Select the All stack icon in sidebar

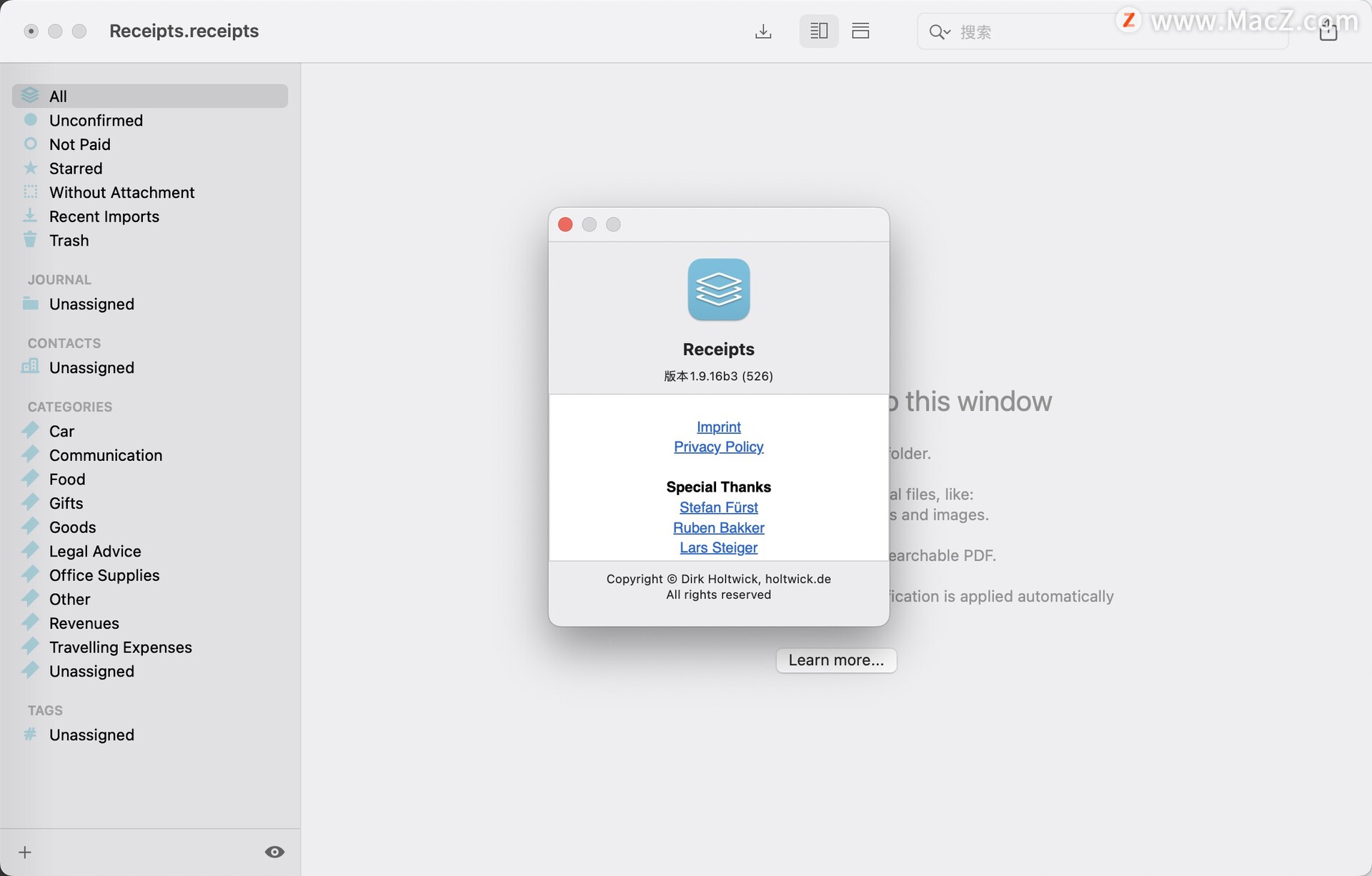coord(30,96)
